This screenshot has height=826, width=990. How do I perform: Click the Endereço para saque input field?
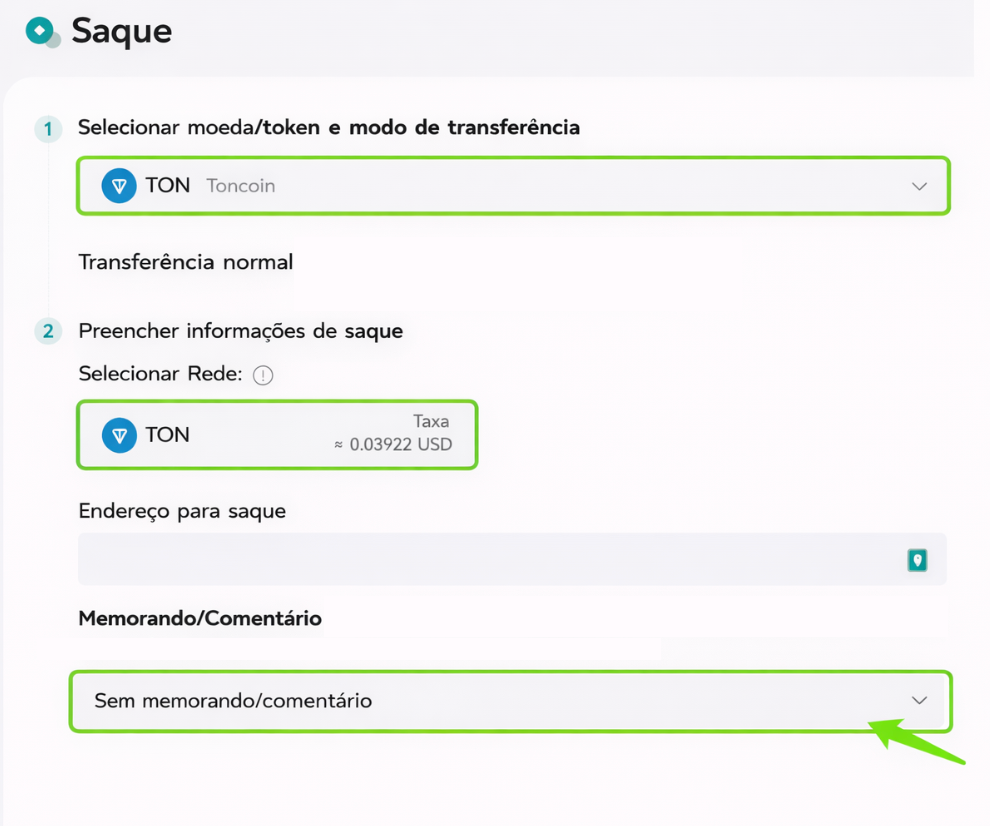tap(512, 559)
